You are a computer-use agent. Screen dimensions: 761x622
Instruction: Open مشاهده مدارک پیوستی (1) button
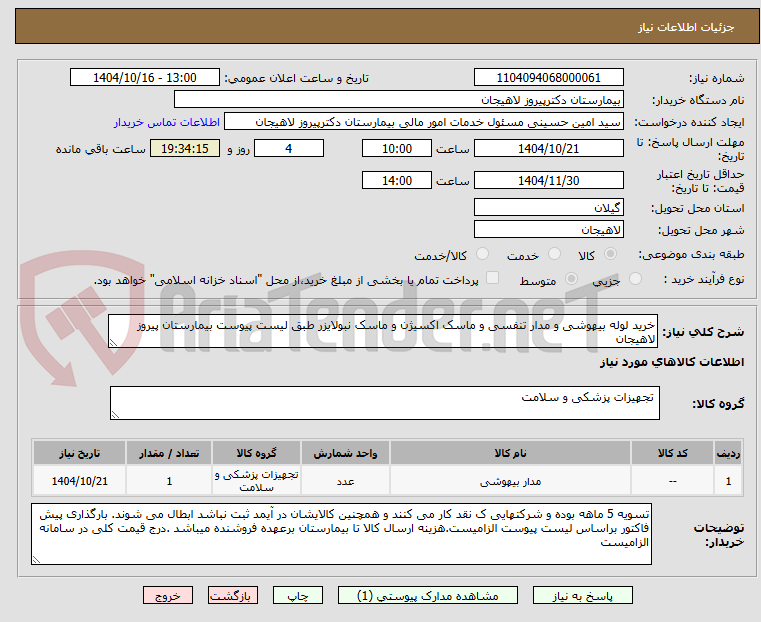coord(428,595)
